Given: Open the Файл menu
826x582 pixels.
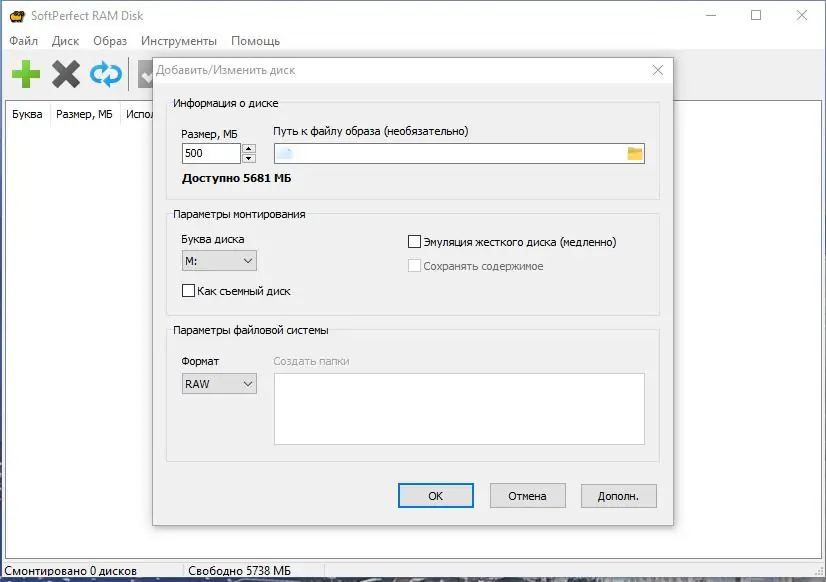Looking at the screenshot, I should point(23,41).
